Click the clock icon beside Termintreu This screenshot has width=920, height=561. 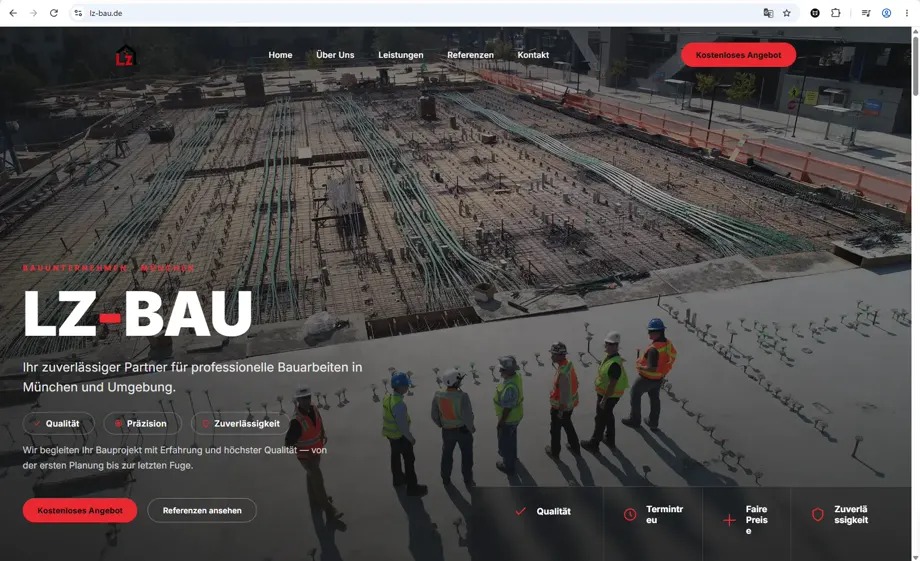coord(630,515)
